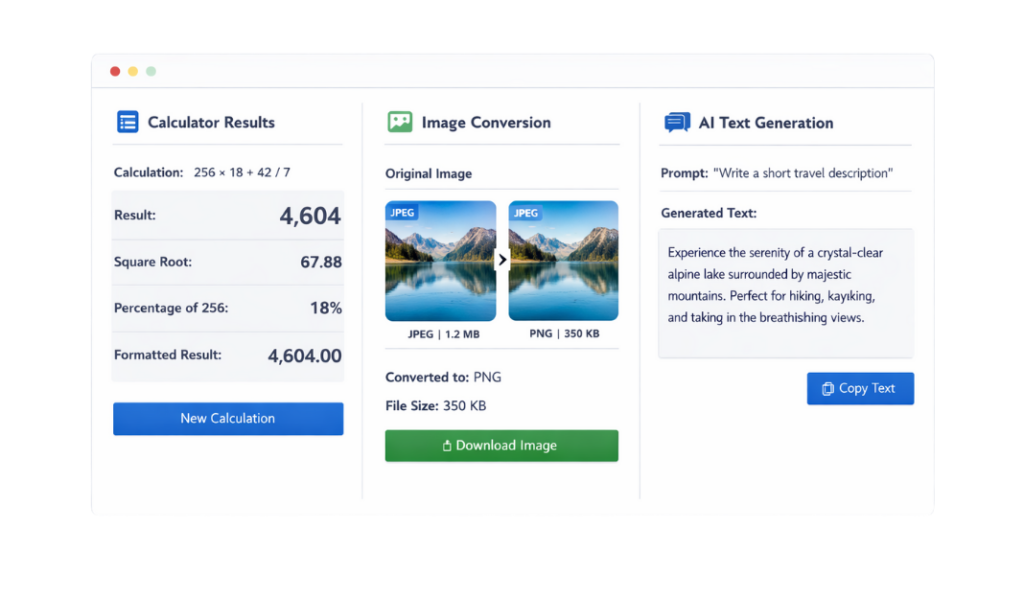Click the calculation expression 256 × 18 + 42 / 7
Viewport: 1024px width, 596px height.
[x=242, y=172]
